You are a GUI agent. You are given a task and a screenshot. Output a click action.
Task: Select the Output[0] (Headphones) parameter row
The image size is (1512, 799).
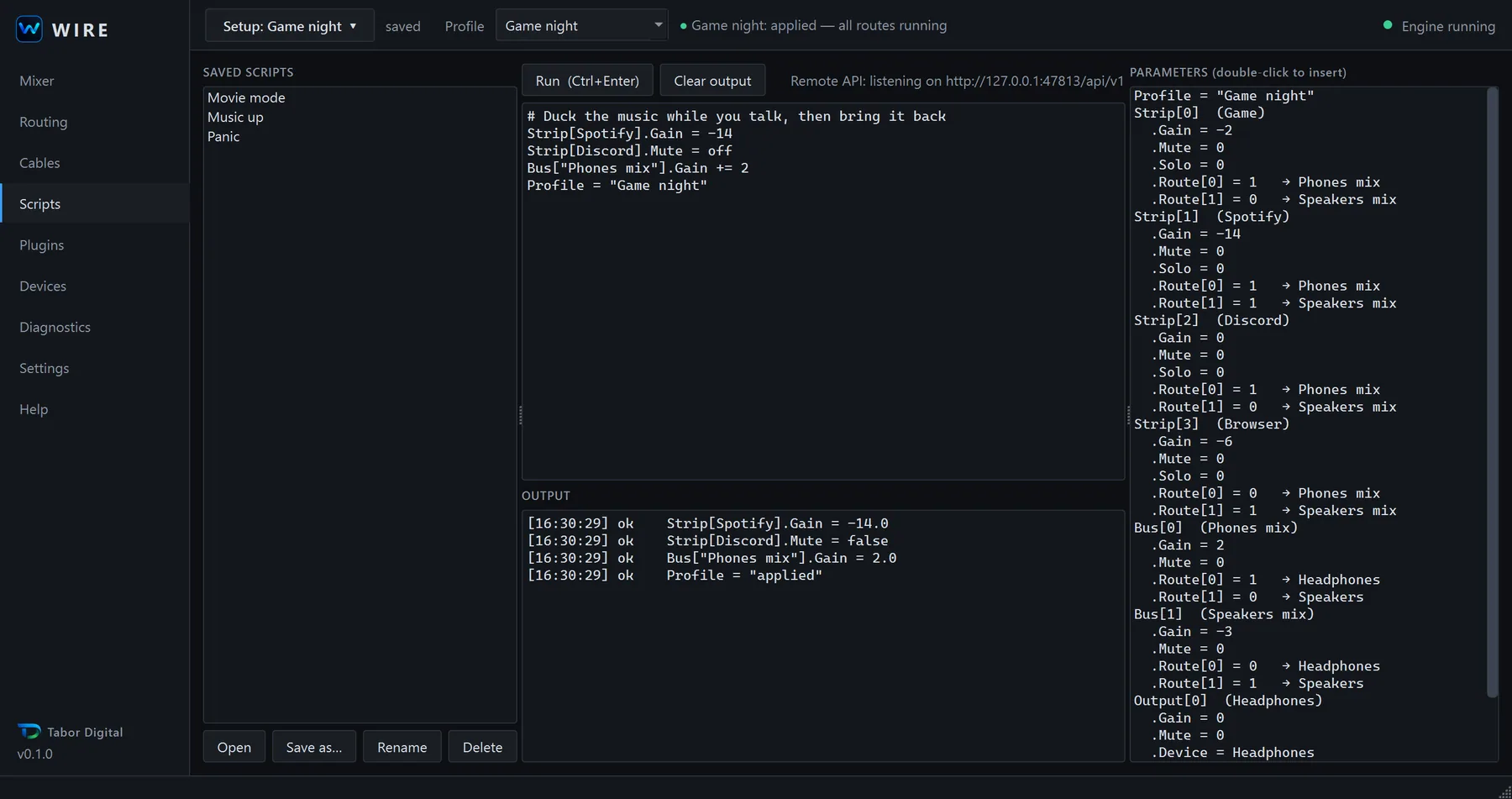(1309, 701)
